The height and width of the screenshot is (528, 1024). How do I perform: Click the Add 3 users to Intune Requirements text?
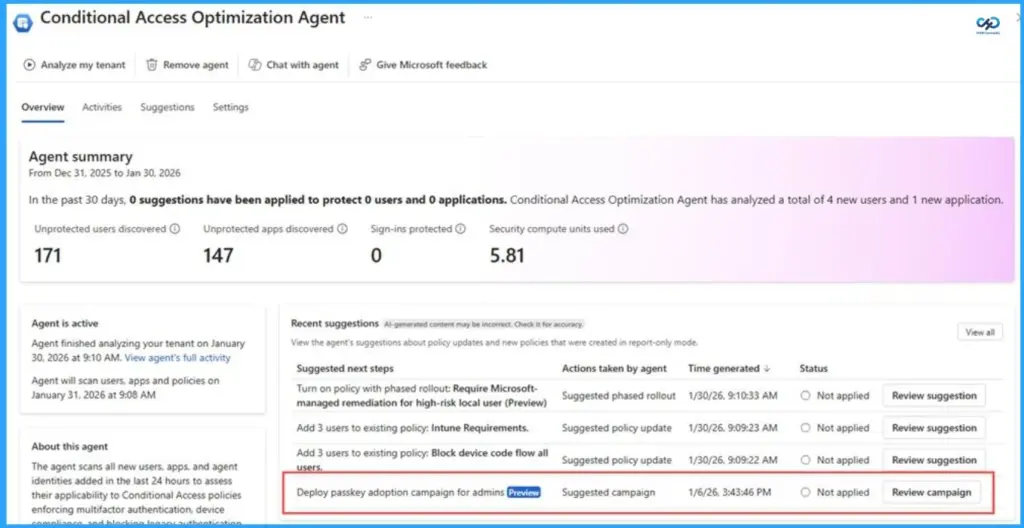point(413,428)
